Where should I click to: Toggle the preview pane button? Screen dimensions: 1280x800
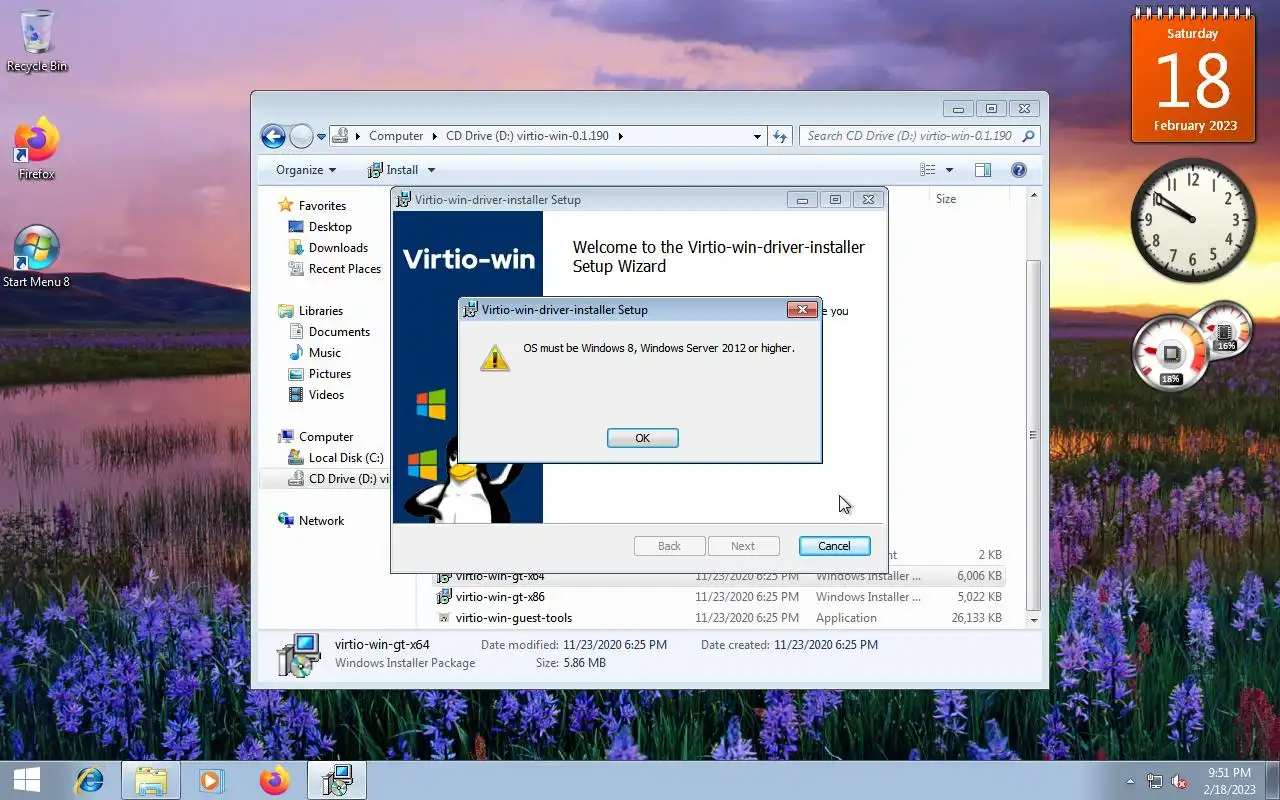click(x=983, y=170)
